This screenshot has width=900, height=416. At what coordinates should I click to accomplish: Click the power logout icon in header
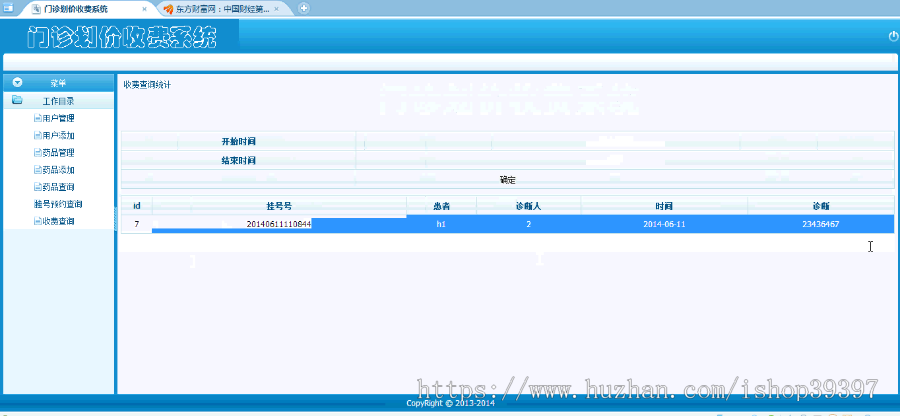[x=893, y=36]
